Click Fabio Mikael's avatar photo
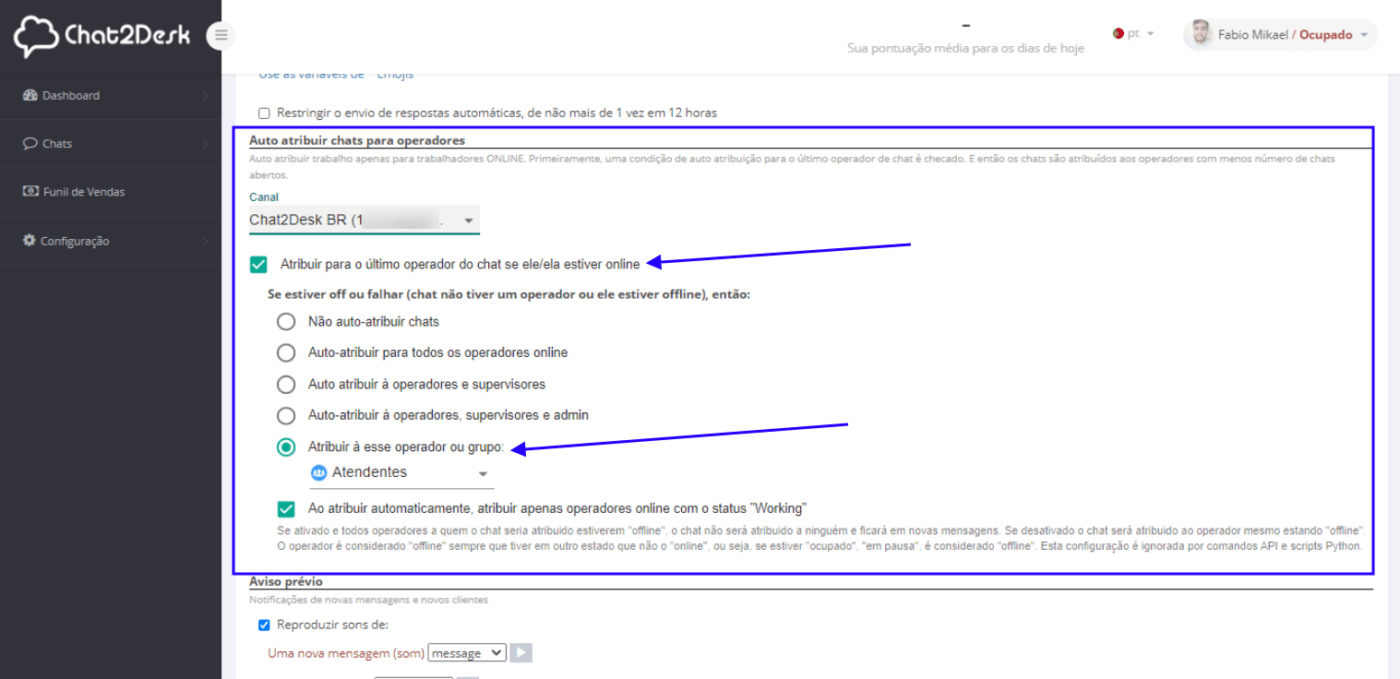The height and width of the screenshot is (679, 1400). (x=1201, y=34)
